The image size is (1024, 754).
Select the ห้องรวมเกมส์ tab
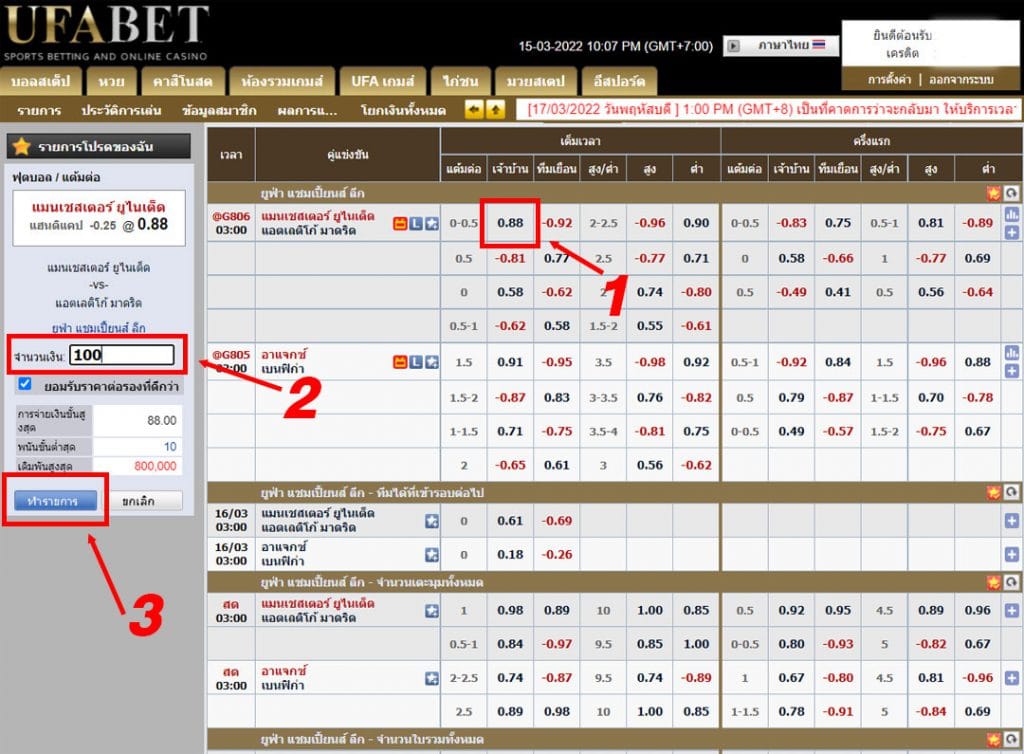282,82
